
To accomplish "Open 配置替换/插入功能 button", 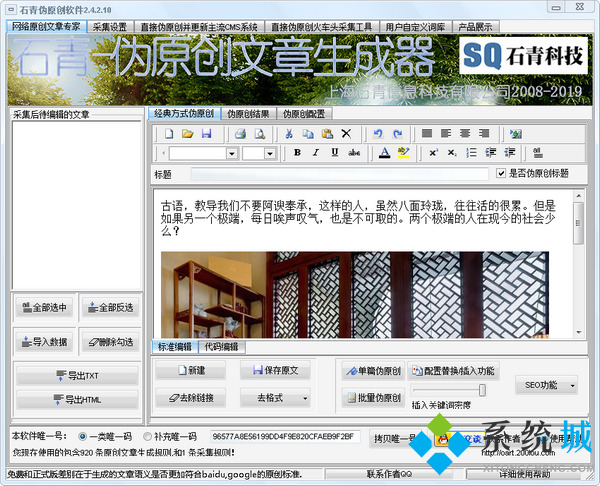I will [x=453, y=371].
